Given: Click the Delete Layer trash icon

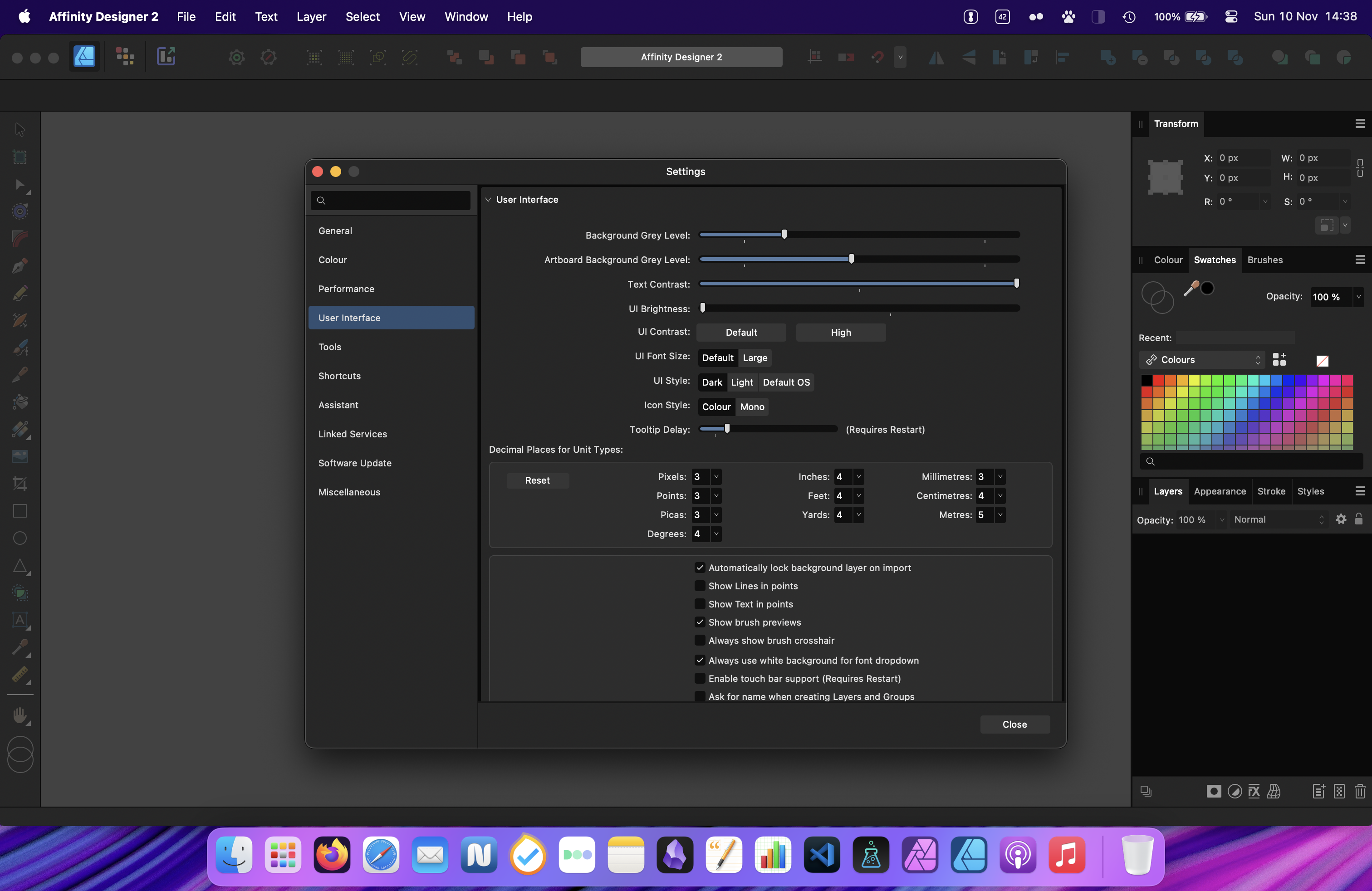Looking at the screenshot, I should coord(1360,791).
